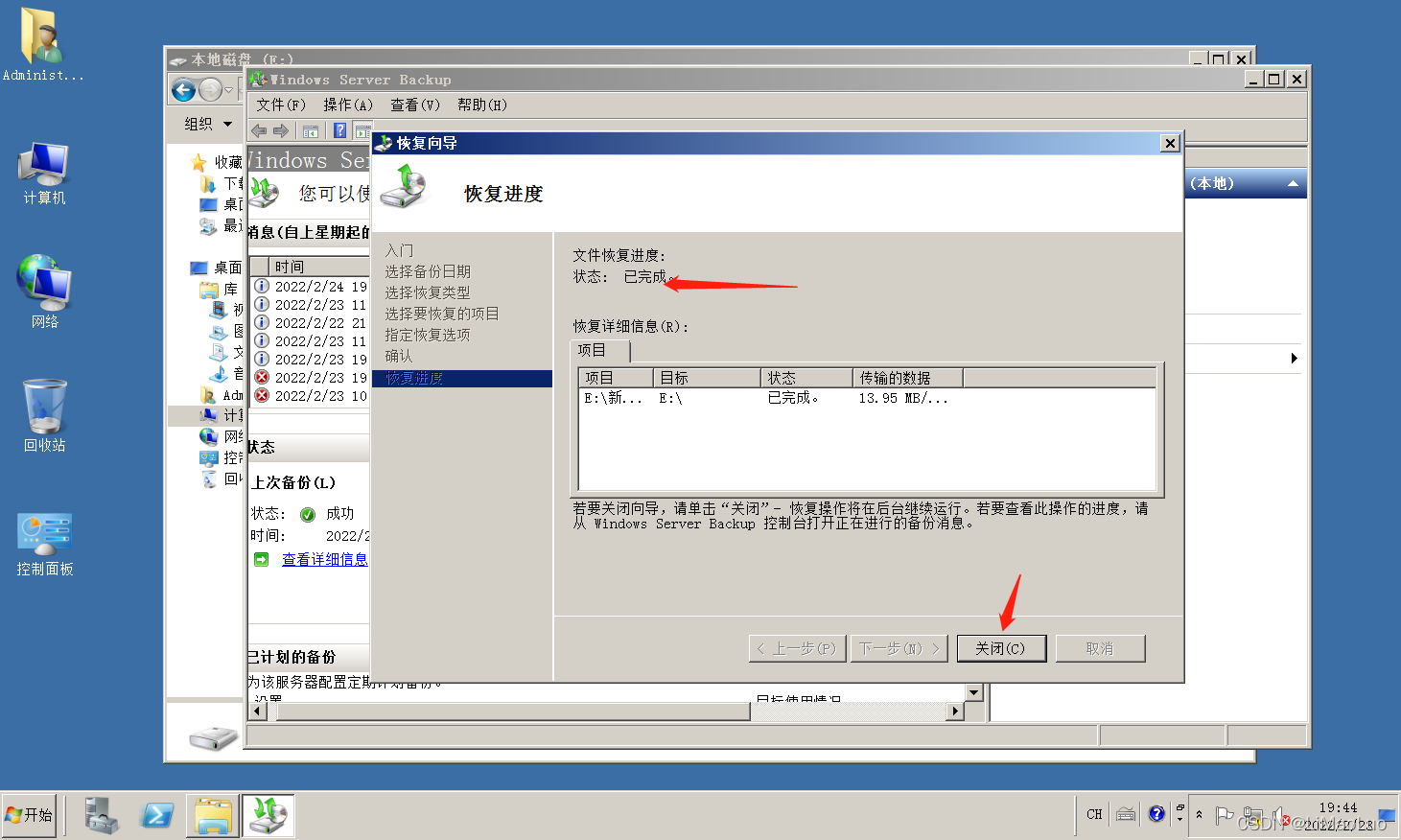The height and width of the screenshot is (840, 1401).
Task: Open Action Center flag in tray
Action: pos(1225,815)
